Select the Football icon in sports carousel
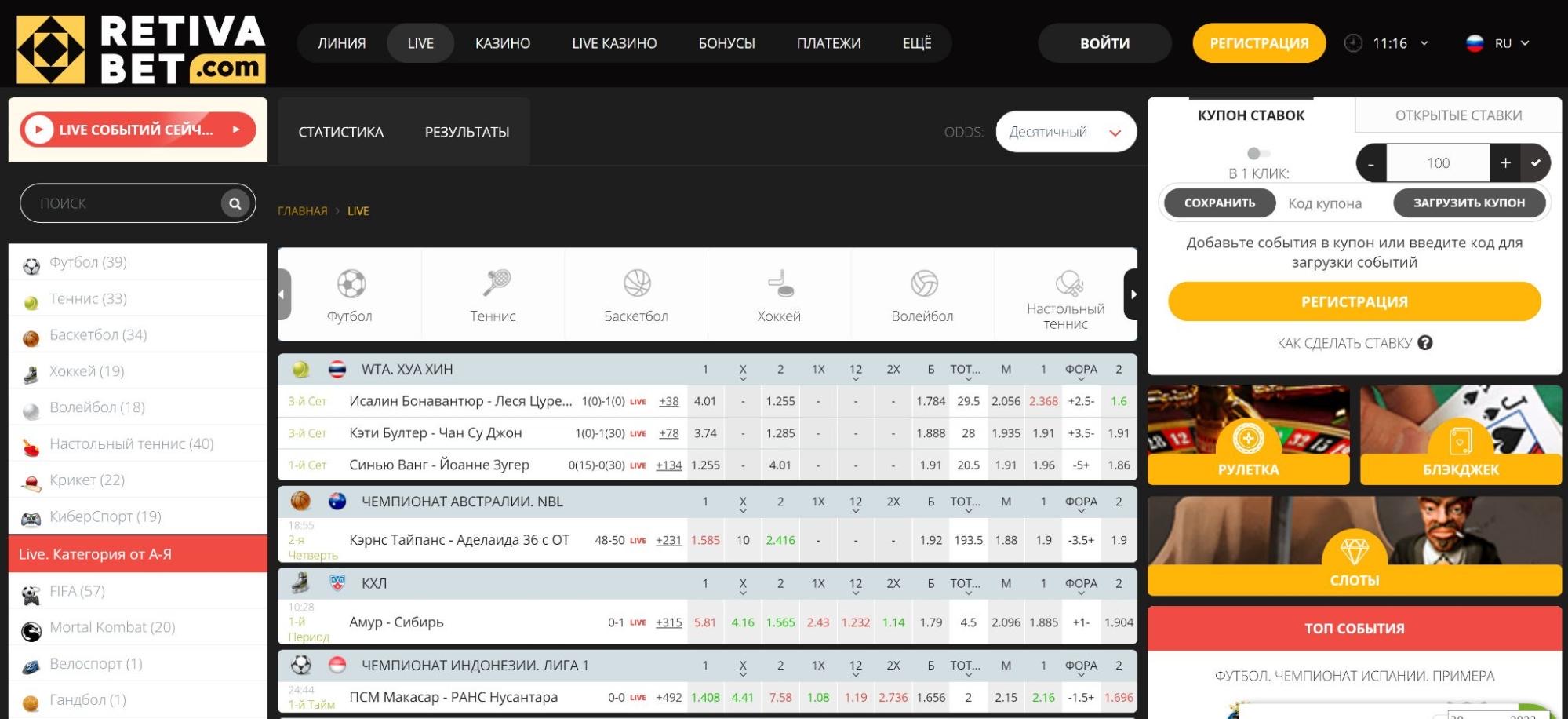 tap(351, 283)
